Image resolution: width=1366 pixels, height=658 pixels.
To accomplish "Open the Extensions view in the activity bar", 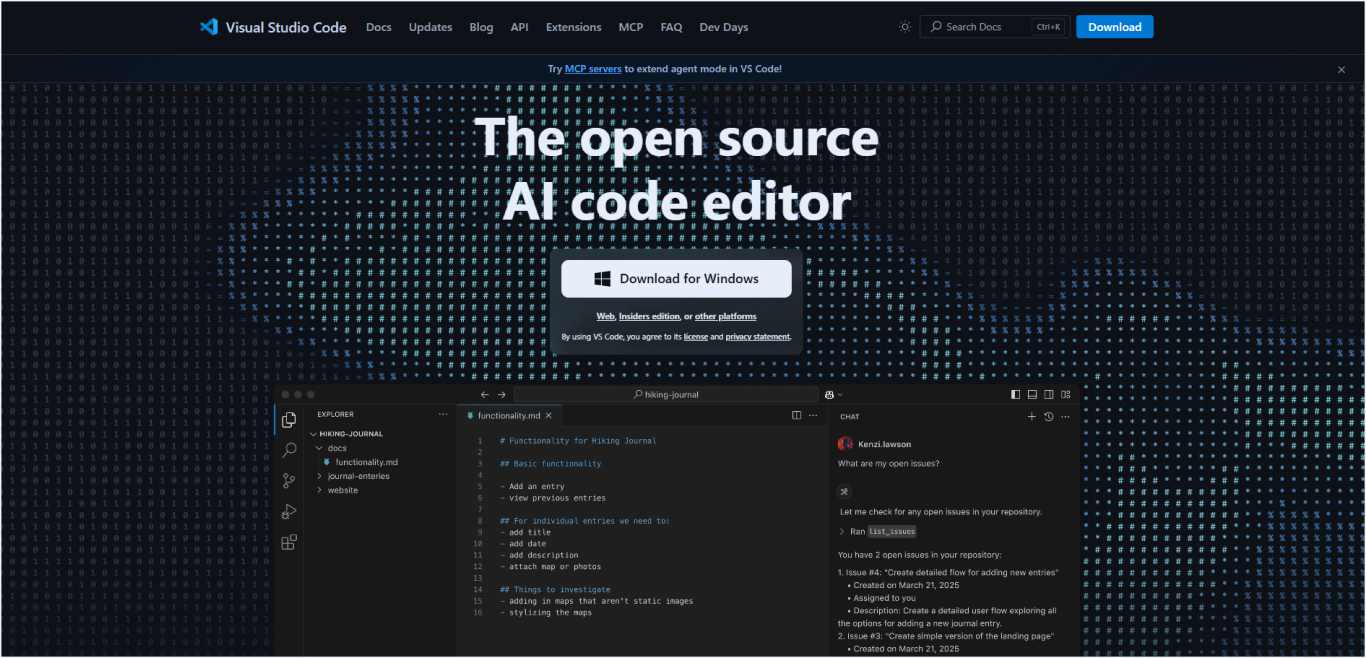I will click(x=289, y=541).
